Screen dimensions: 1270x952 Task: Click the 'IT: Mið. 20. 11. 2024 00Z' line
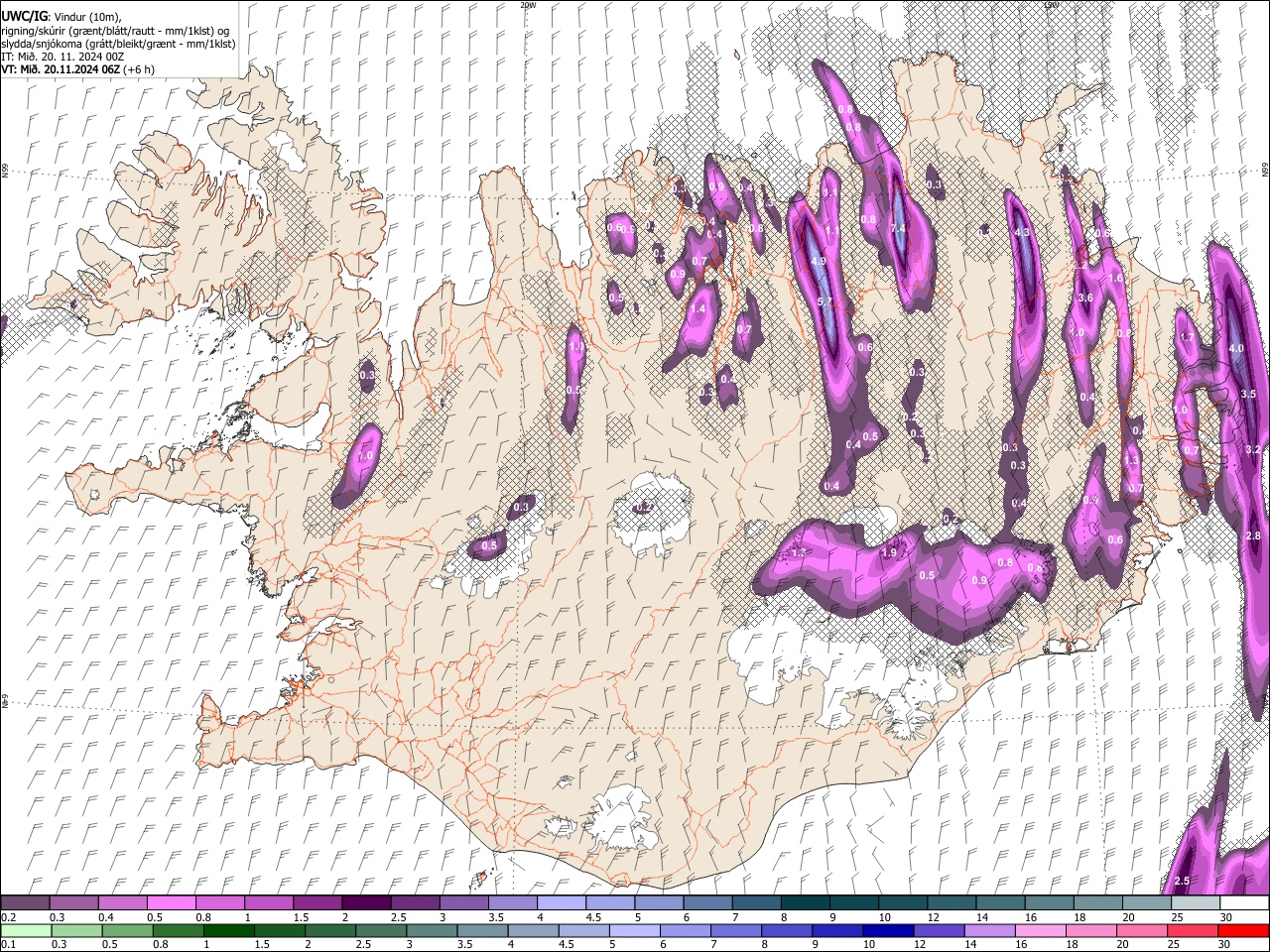(x=62, y=57)
